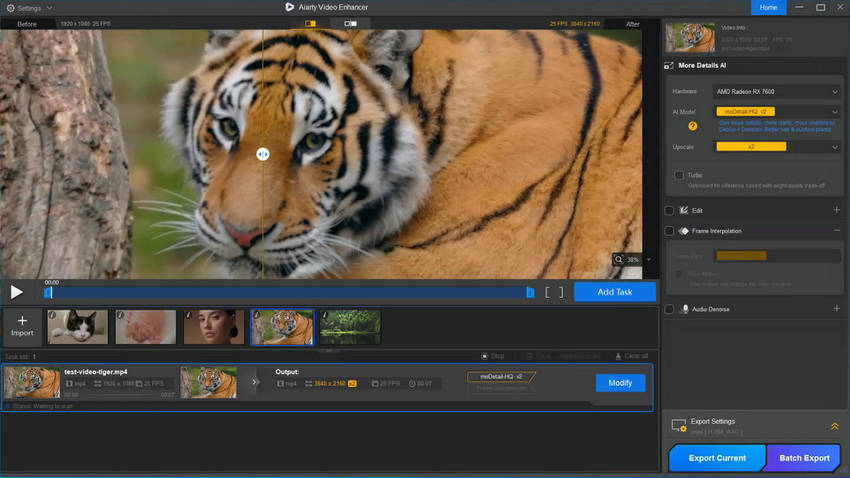
Task: Play the video preview
Action: pos(17,292)
